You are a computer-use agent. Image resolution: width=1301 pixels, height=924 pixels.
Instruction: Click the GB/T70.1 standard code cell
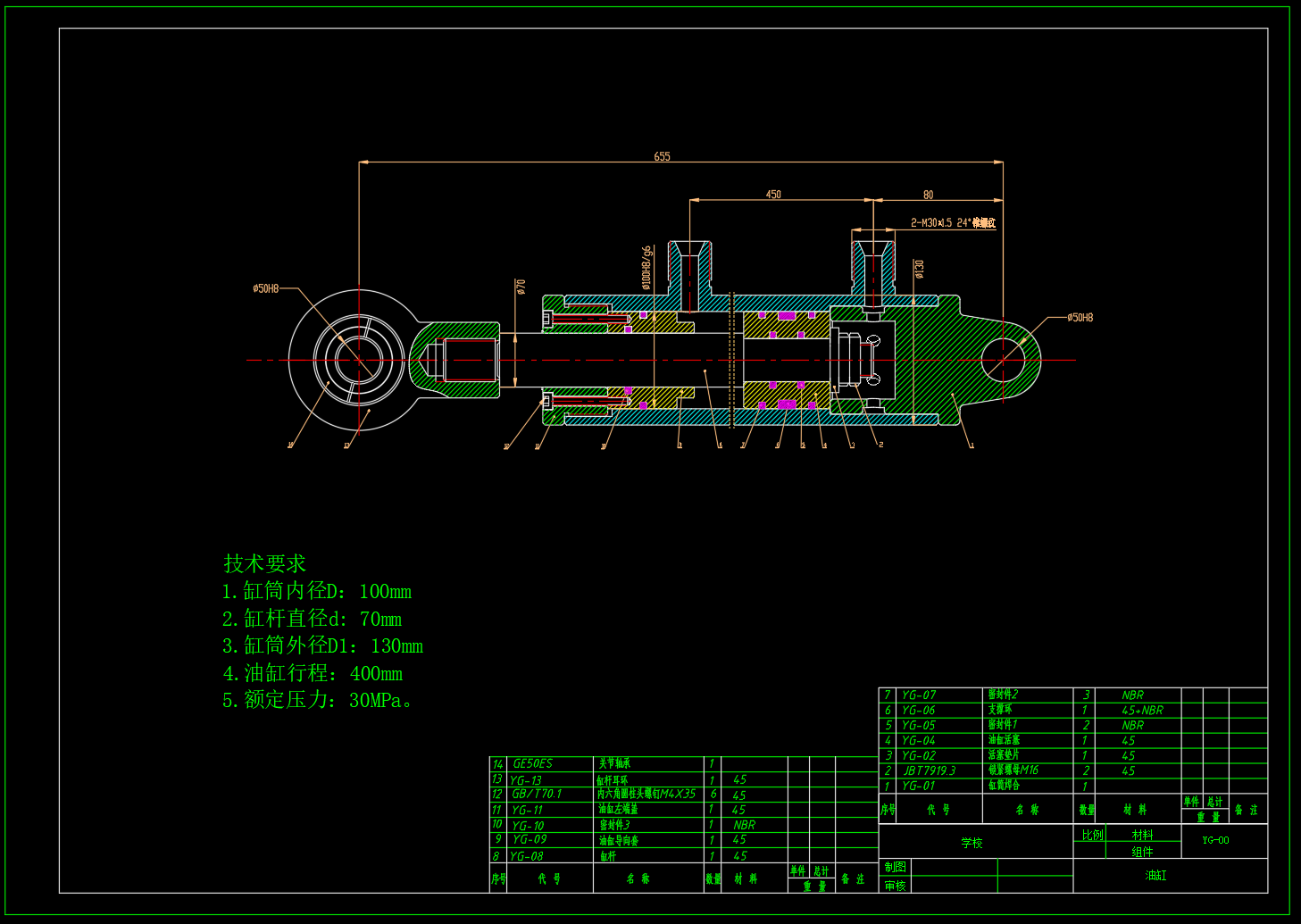pos(537,794)
